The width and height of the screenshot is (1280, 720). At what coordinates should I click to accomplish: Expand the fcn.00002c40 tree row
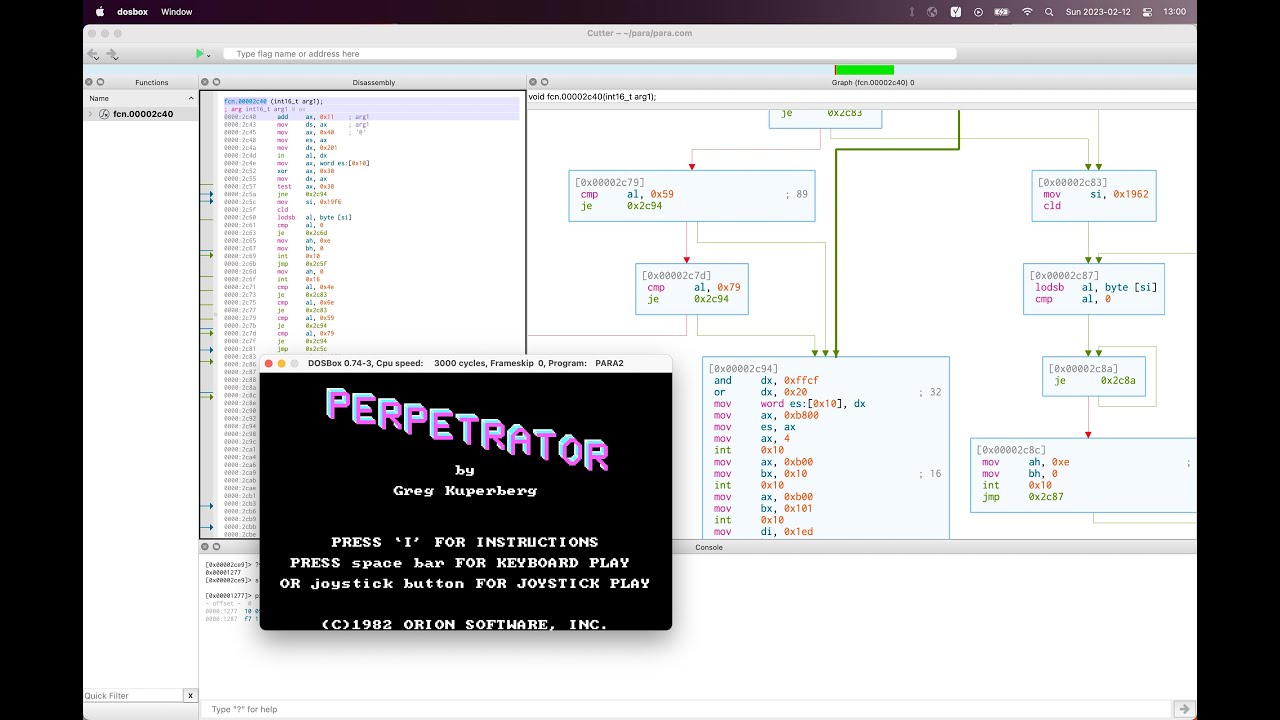[x=90, y=114]
